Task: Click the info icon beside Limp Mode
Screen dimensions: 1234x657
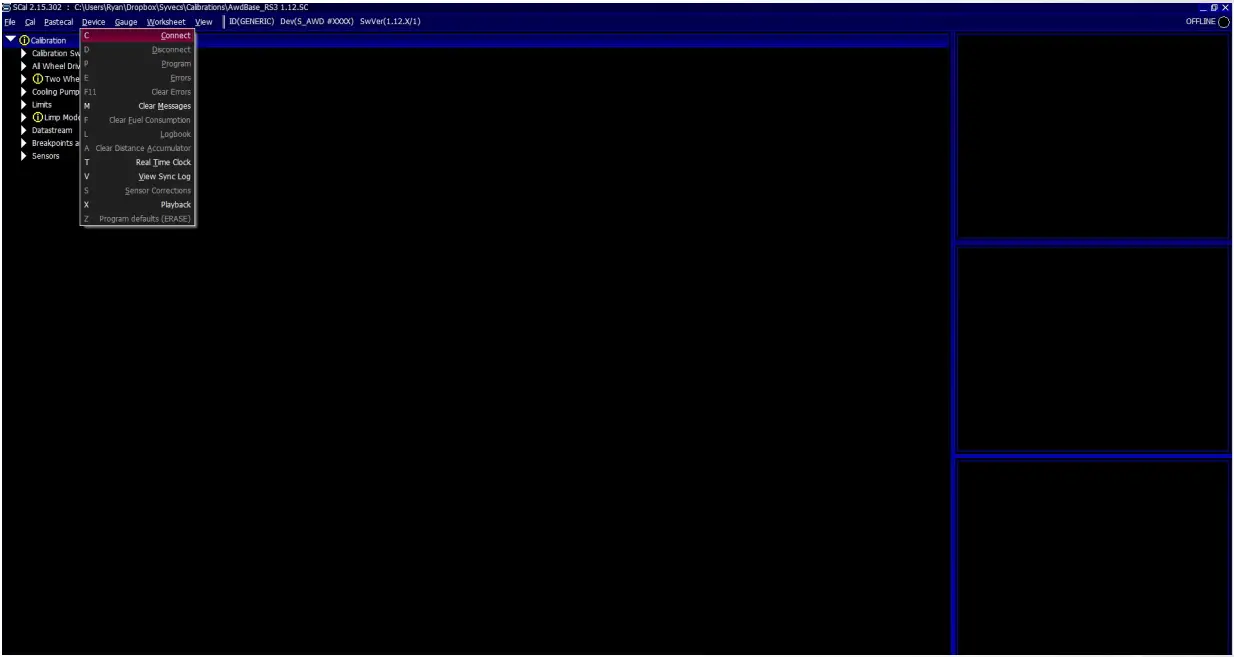Action: (38, 117)
